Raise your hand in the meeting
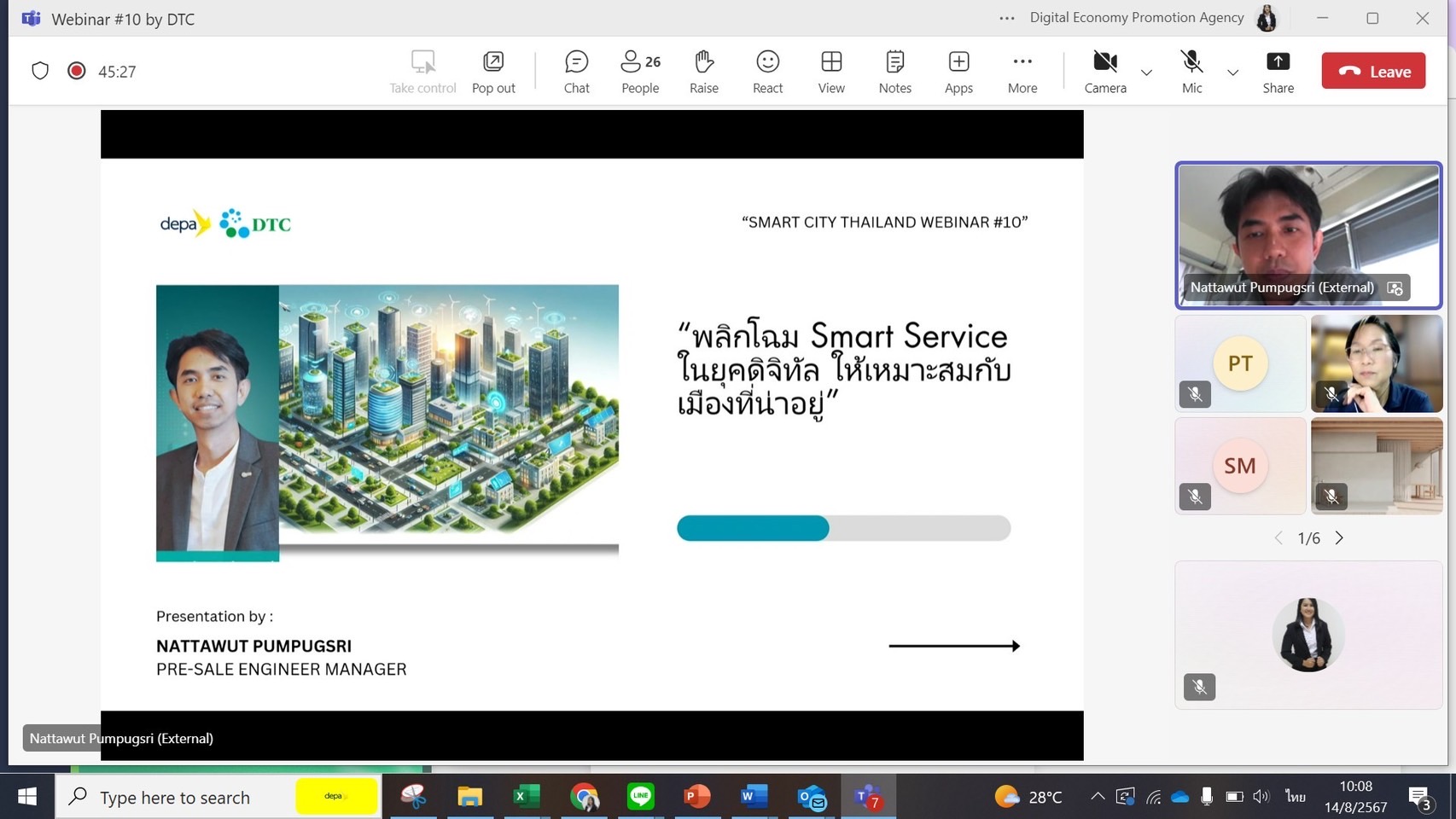 (704, 72)
